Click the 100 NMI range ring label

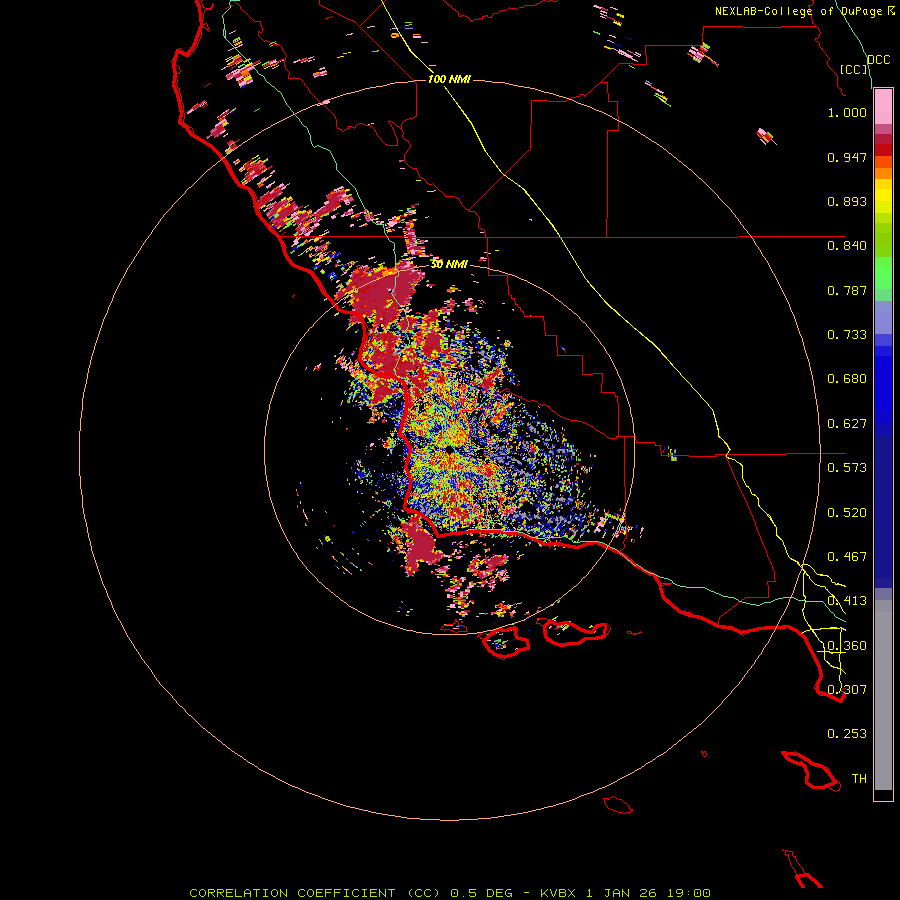449,79
